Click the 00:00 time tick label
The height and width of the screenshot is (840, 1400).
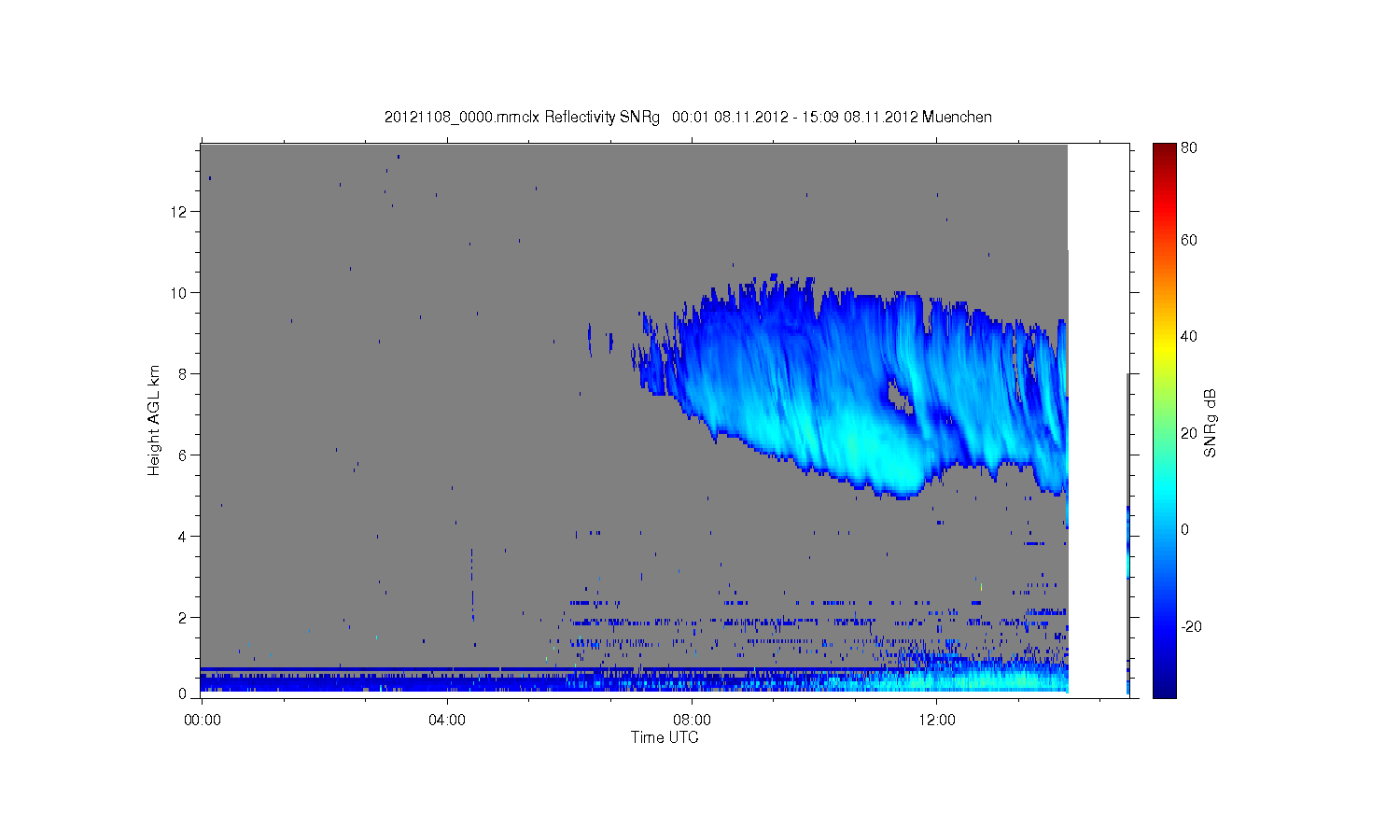click(x=202, y=720)
